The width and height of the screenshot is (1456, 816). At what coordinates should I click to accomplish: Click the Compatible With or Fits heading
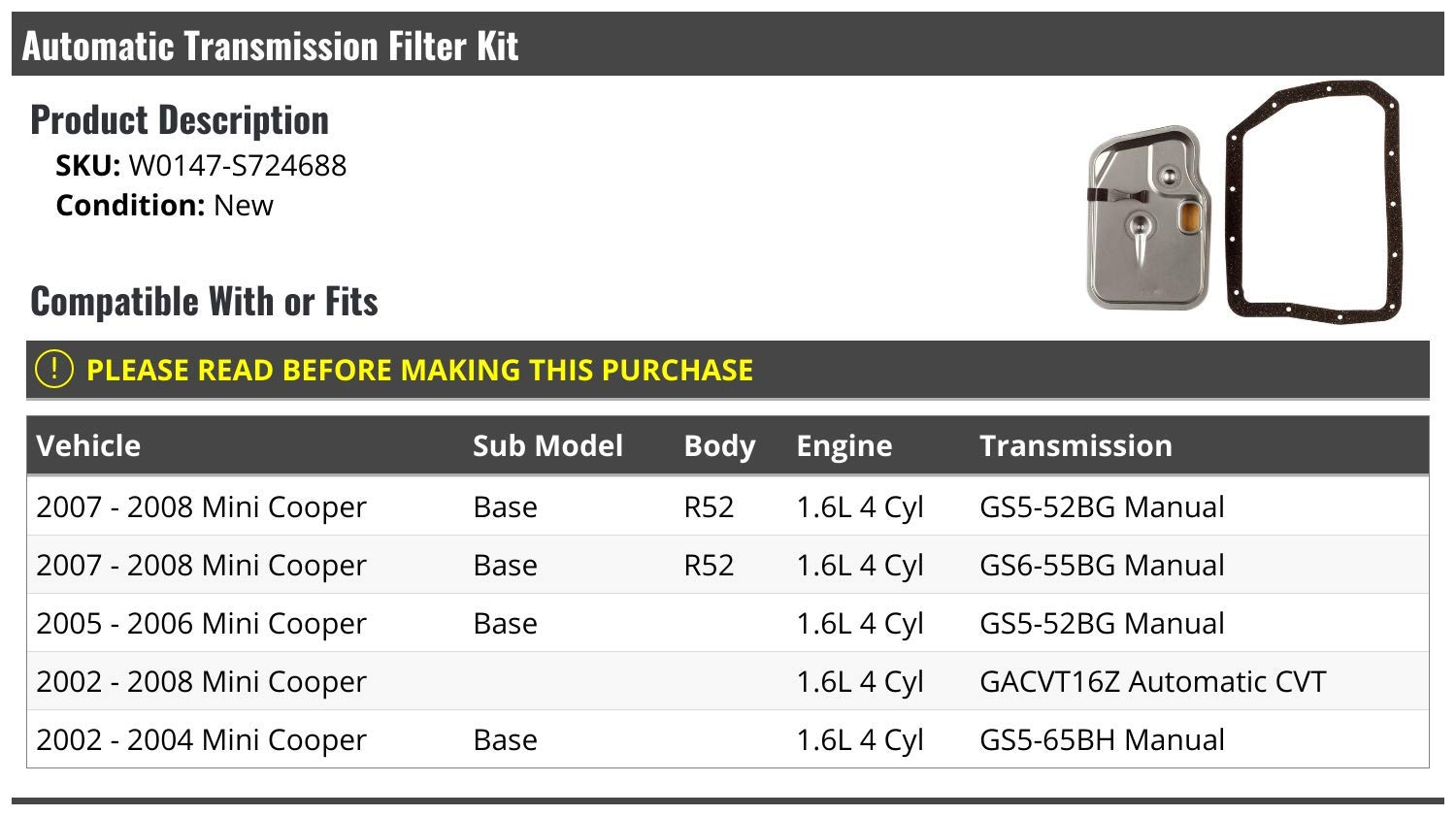click(204, 301)
